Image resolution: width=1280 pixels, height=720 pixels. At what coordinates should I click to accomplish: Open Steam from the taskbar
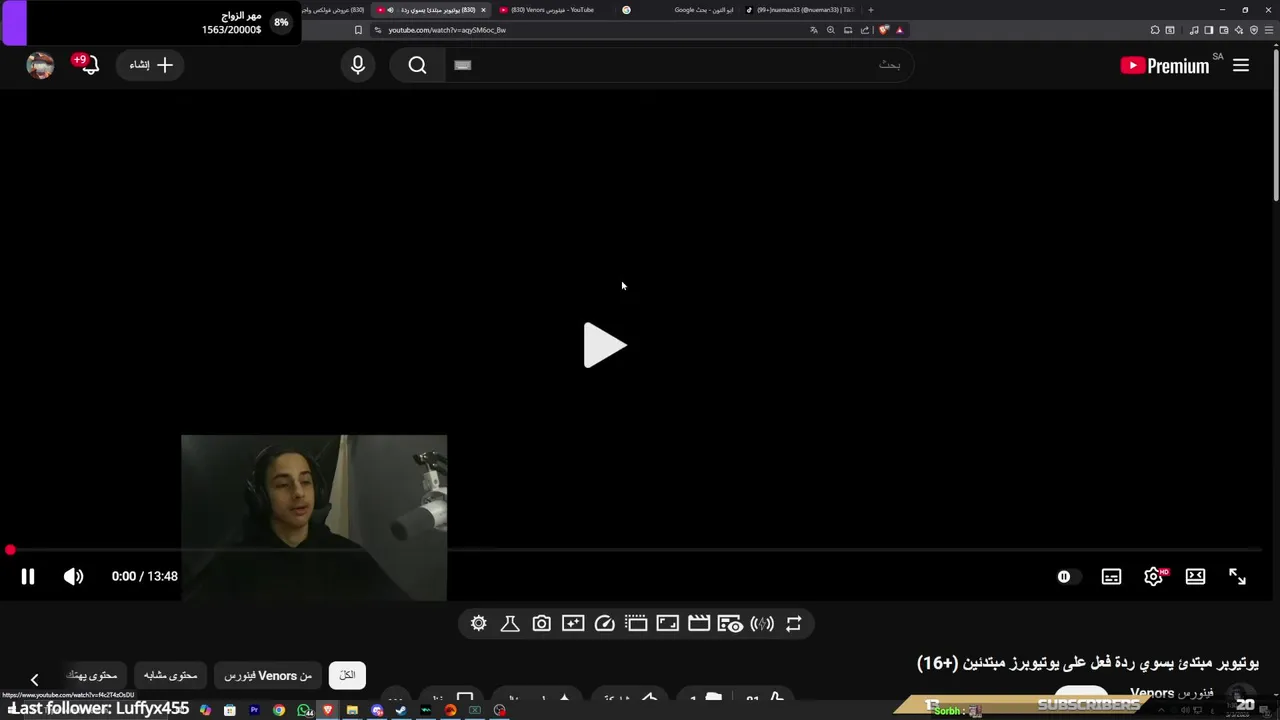[x=401, y=710]
